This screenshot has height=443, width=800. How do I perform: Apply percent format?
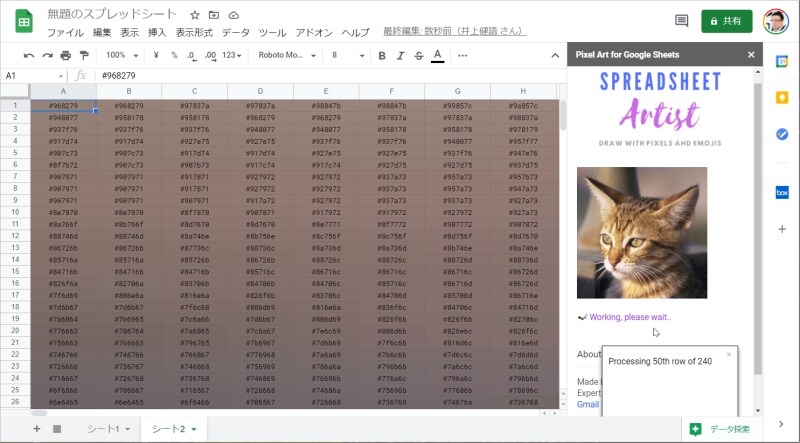click(174, 55)
